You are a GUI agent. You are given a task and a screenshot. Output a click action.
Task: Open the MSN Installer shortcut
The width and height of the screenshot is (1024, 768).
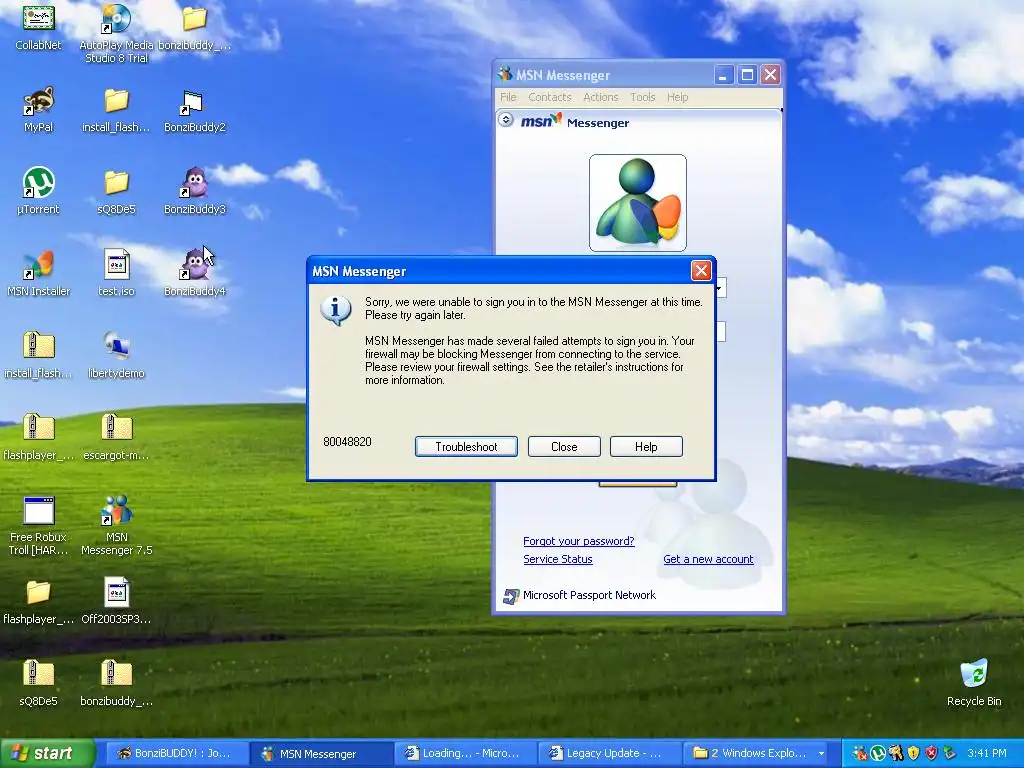point(39,274)
